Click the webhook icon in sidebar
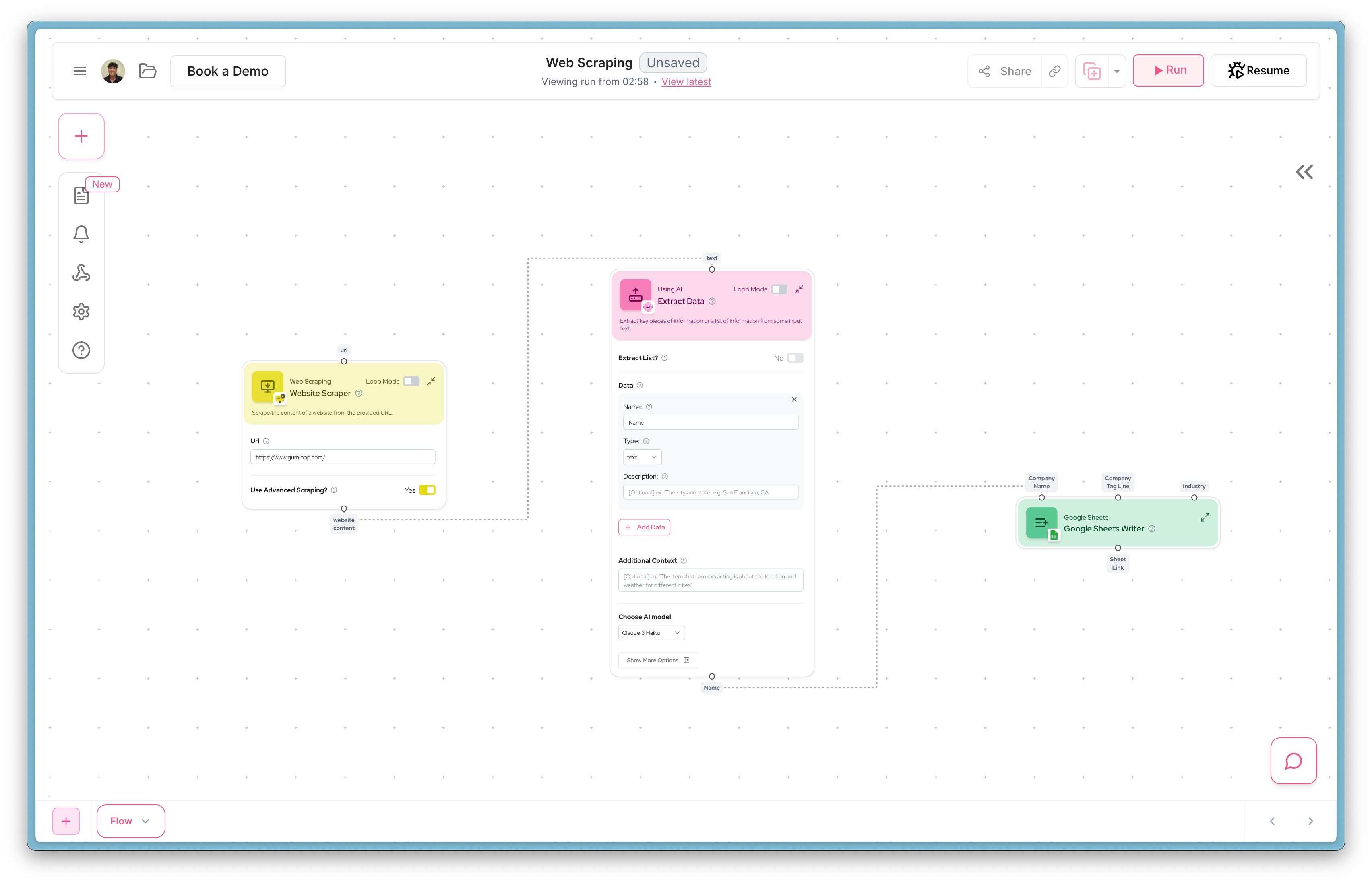1372x884 pixels. click(x=81, y=273)
